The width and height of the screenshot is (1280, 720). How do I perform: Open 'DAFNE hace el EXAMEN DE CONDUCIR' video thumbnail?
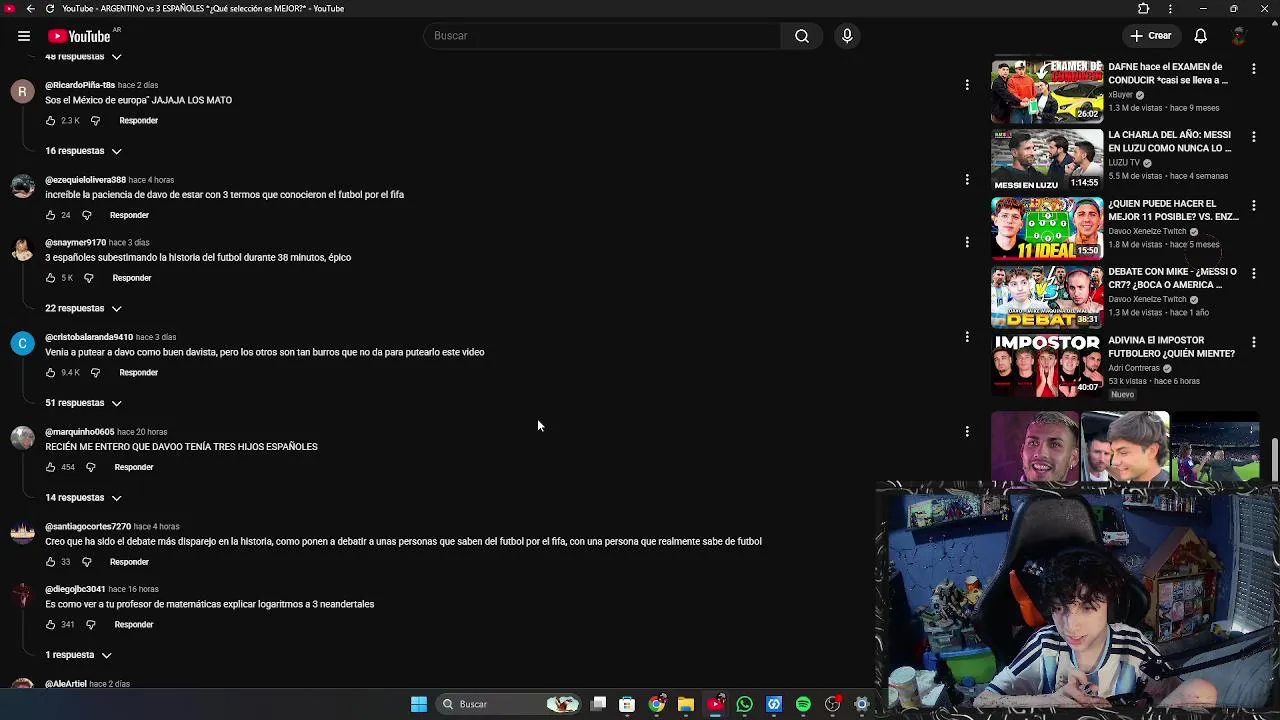(x=1047, y=91)
